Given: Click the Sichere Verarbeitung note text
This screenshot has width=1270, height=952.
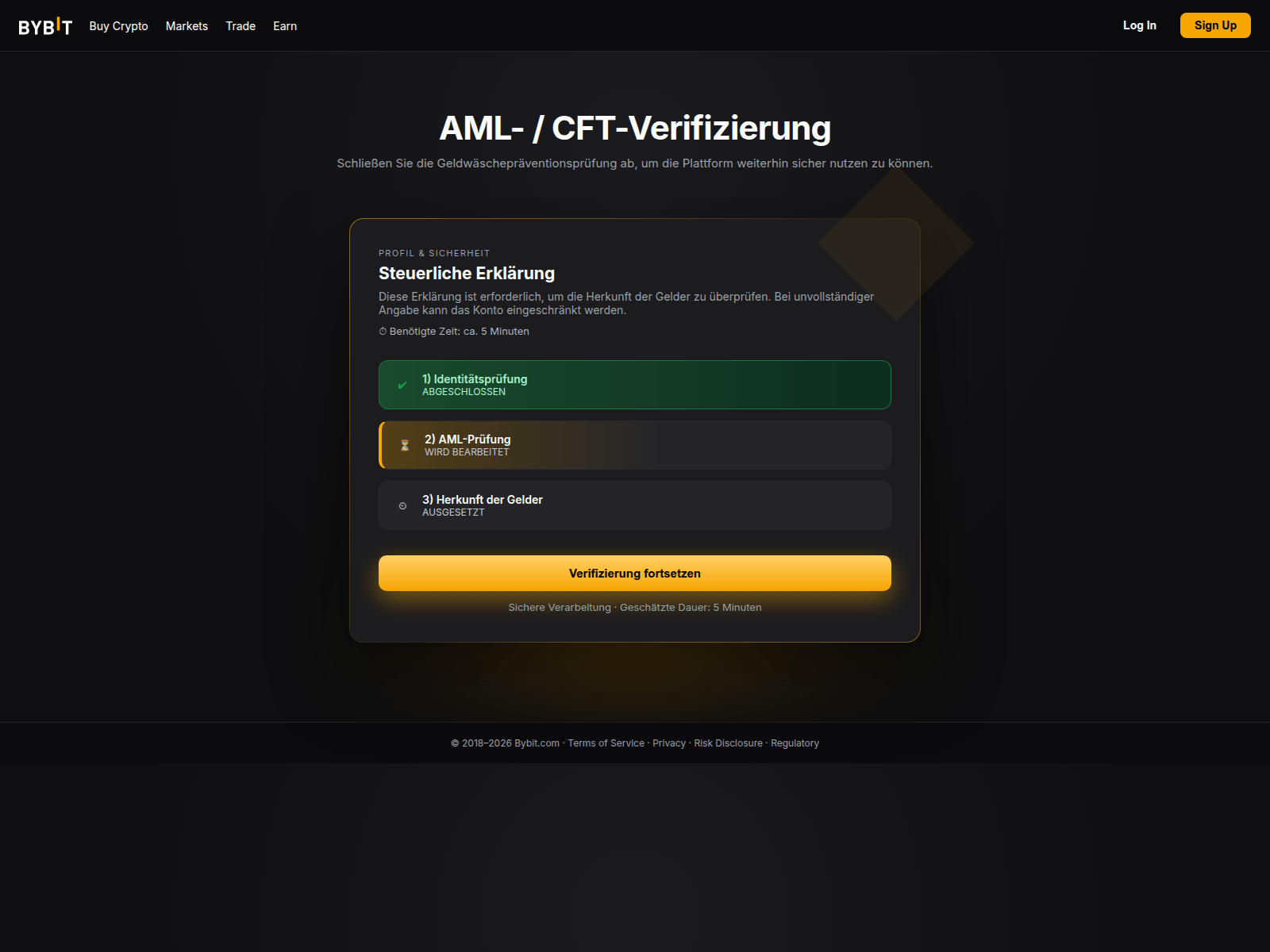Looking at the screenshot, I should pos(635,608).
